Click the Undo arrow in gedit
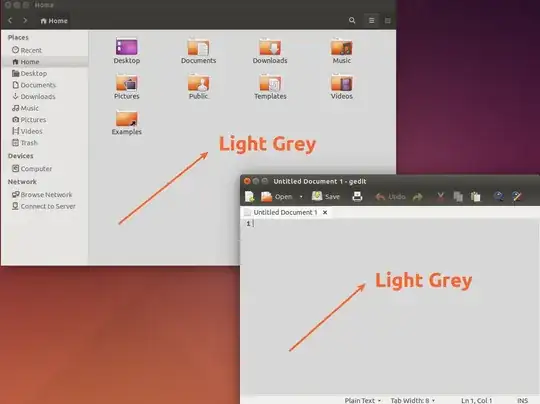 [x=380, y=197]
